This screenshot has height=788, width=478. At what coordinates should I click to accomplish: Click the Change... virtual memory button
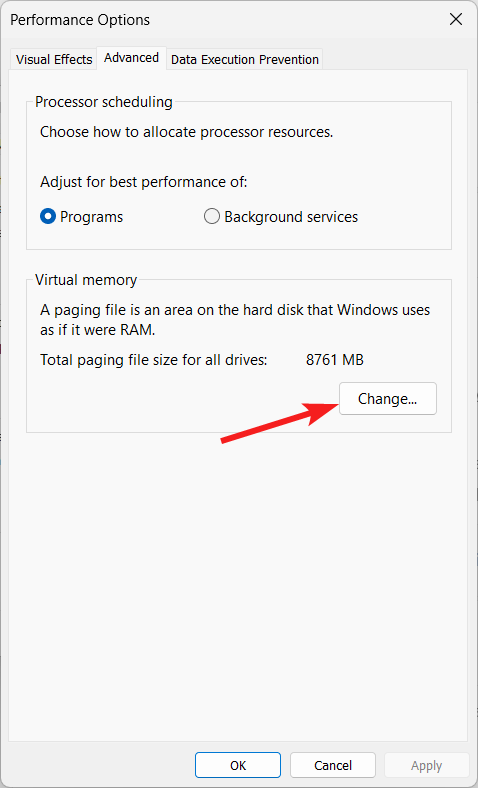(x=388, y=399)
